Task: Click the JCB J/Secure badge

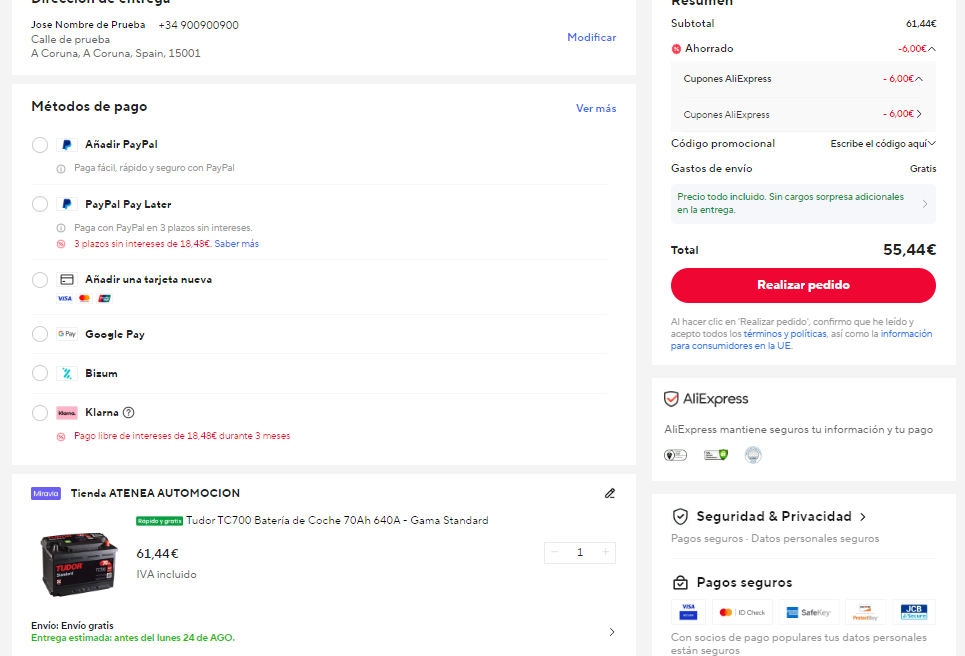Action: click(914, 612)
